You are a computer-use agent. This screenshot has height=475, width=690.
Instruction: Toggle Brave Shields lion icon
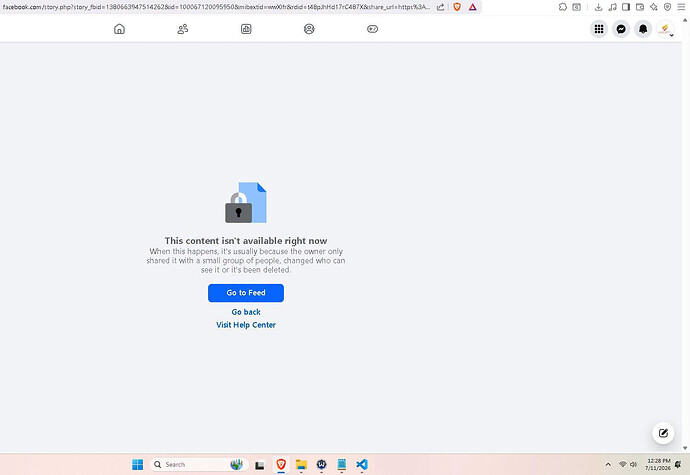(x=457, y=7)
